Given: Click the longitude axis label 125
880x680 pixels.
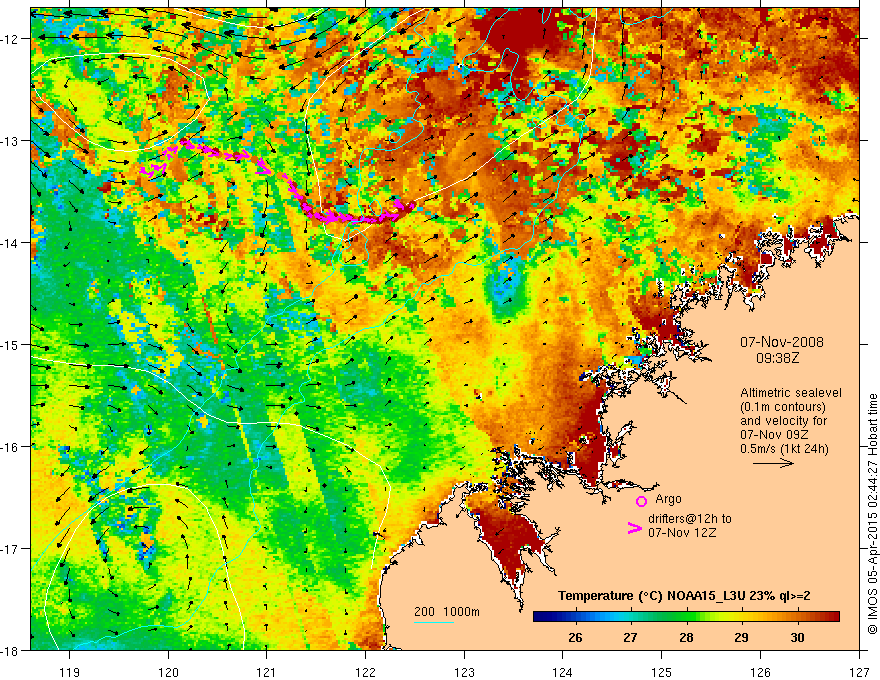Looking at the screenshot, I should click(662, 672).
